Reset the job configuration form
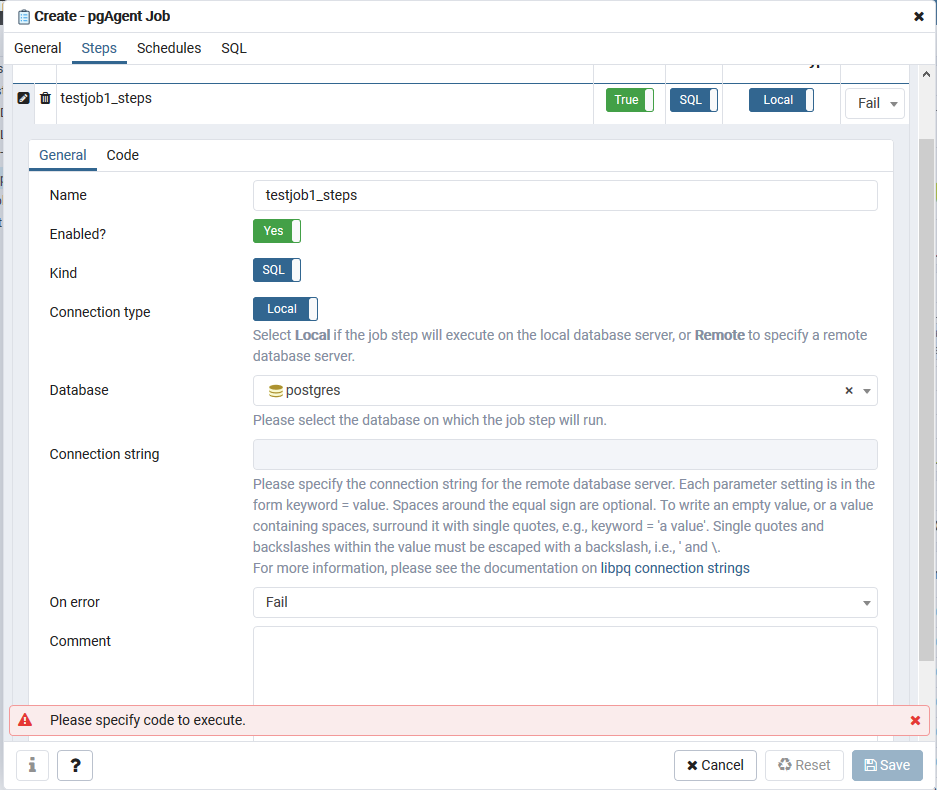The image size is (937, 790). click(x=804, y=765)
